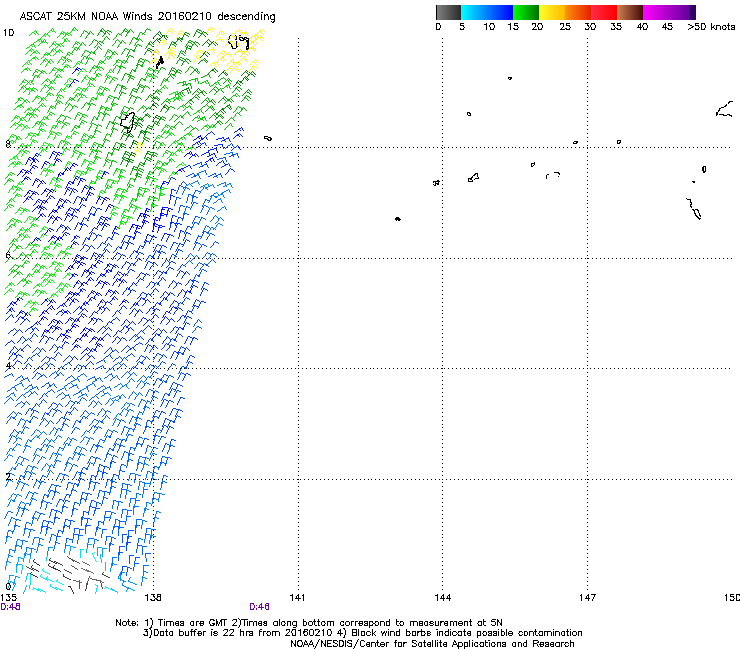
Task: Click the cyan-blue 5-15 knots legend band
Action: (487, 12)
